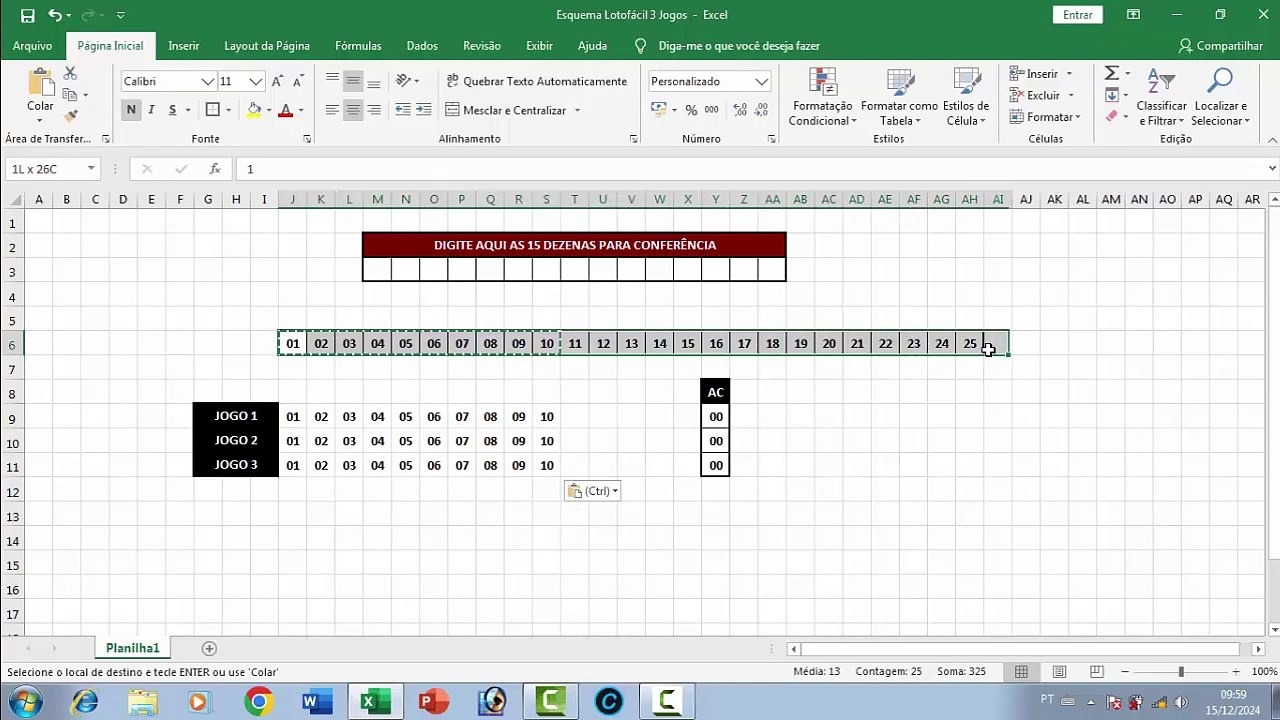Click the decrease decimal places icon
This screenshot has height=720, width=1280.
pyautogui.click(x=760, y=110)
